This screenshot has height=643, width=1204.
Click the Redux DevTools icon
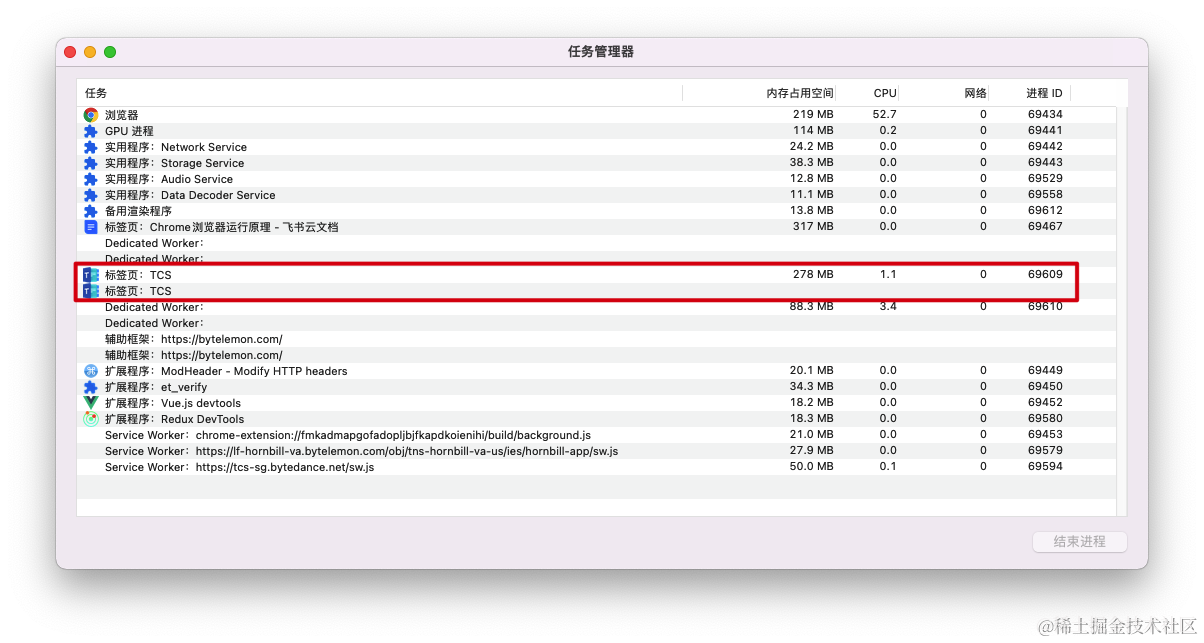pyautogui.click(x=91, y=419)
